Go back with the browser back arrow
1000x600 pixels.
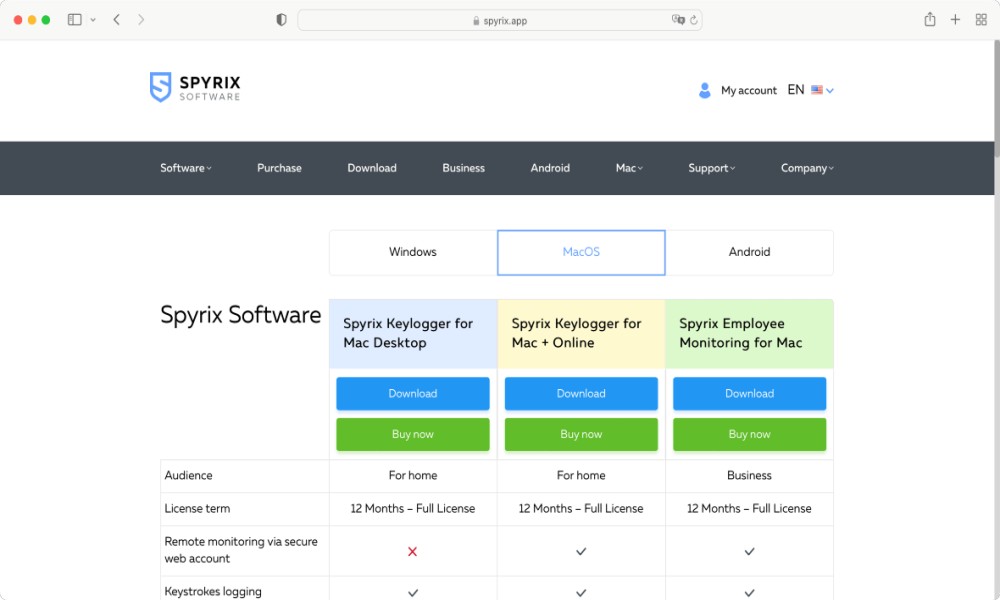tap(117, 20)
